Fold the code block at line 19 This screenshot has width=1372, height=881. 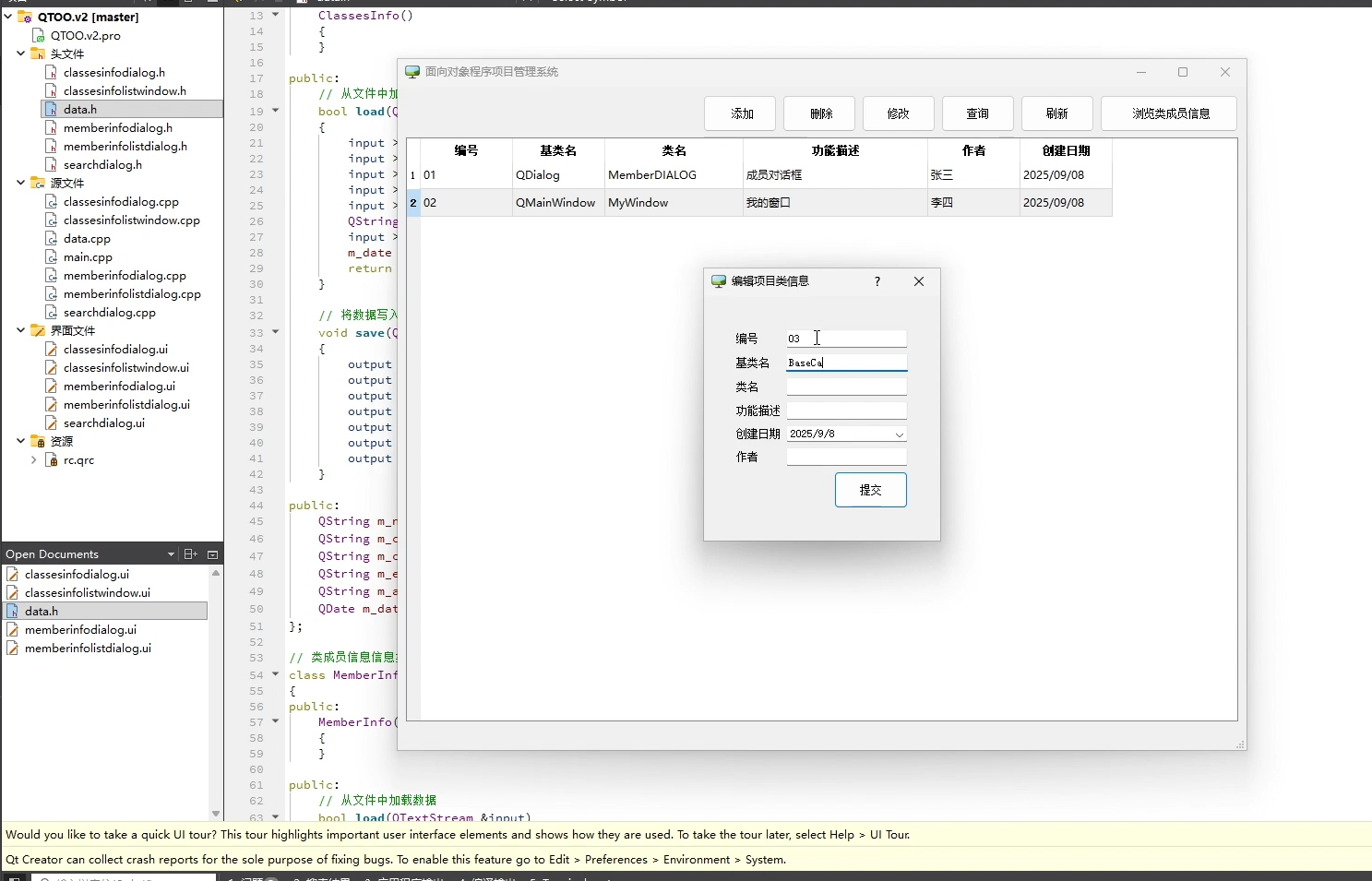click(x=275, y=111)
